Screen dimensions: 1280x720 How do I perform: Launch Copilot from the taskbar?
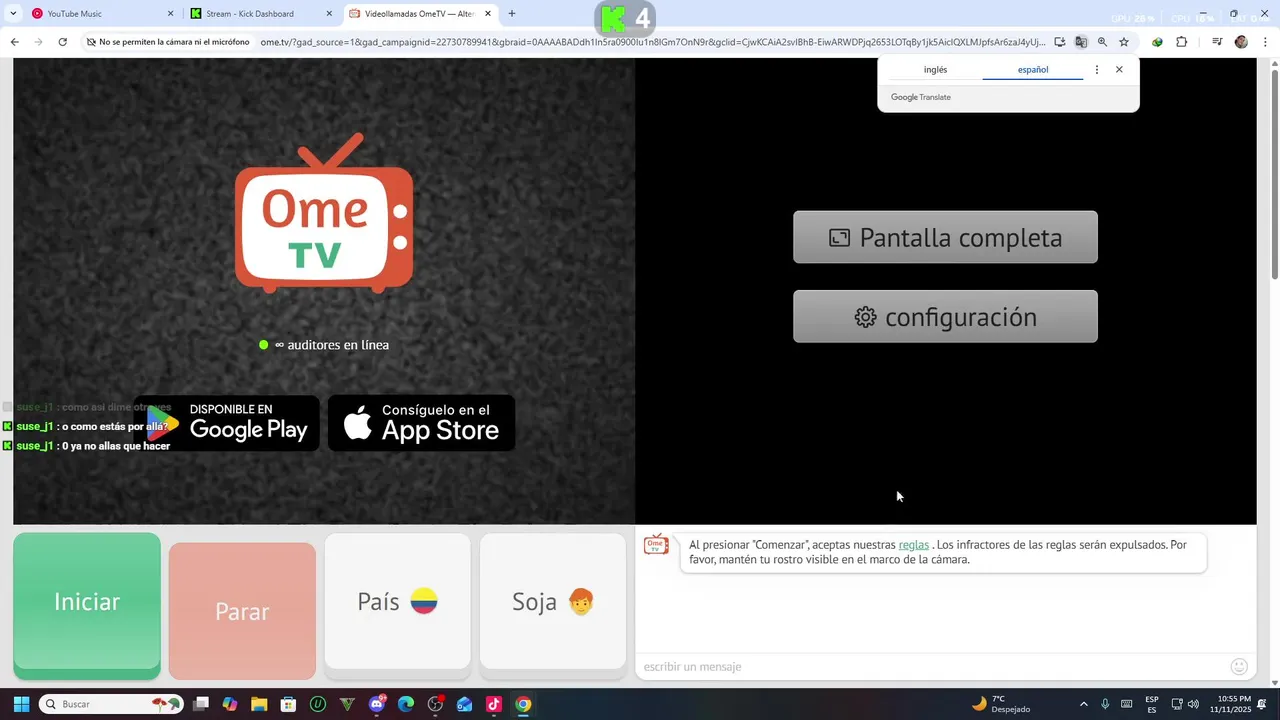[x=230, y=704]
